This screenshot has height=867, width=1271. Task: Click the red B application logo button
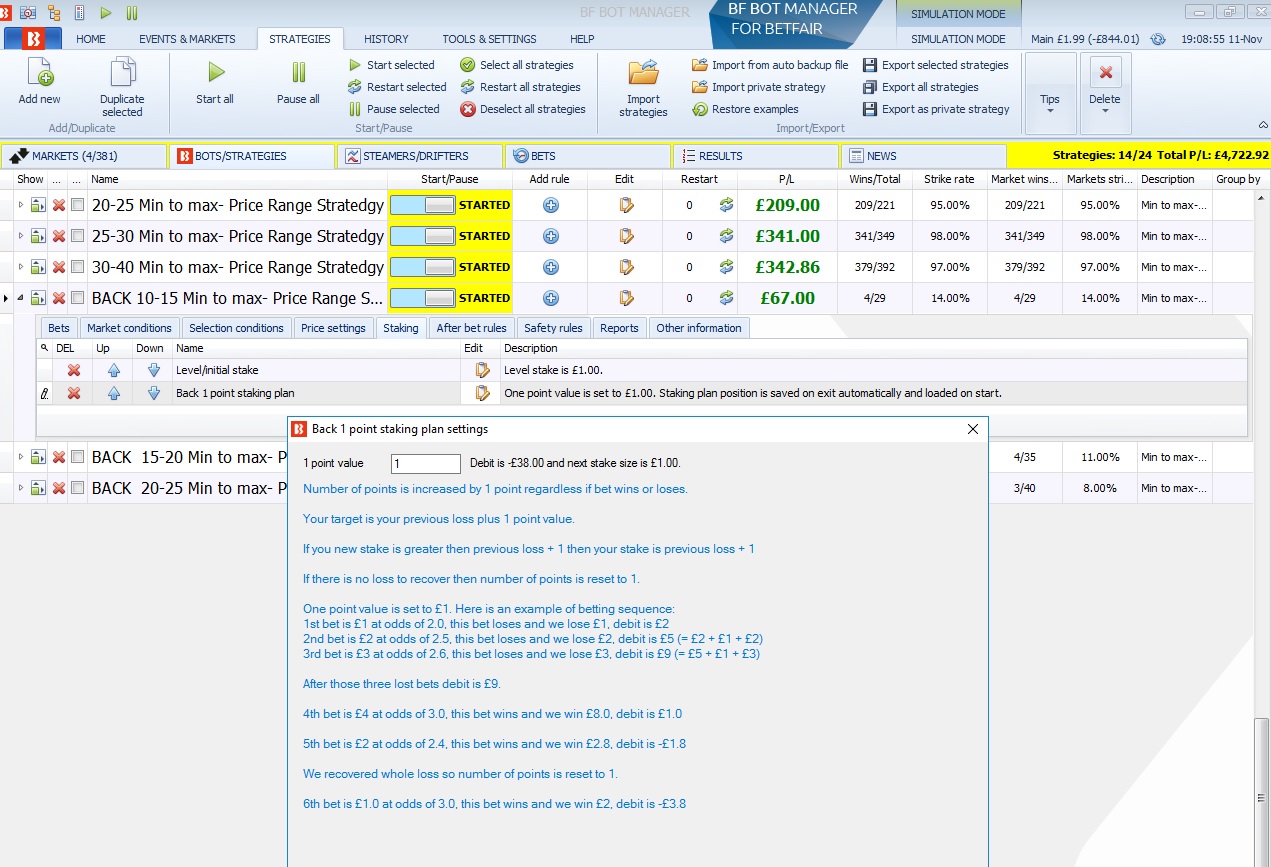pyautogui.click(x=33, y=39)
